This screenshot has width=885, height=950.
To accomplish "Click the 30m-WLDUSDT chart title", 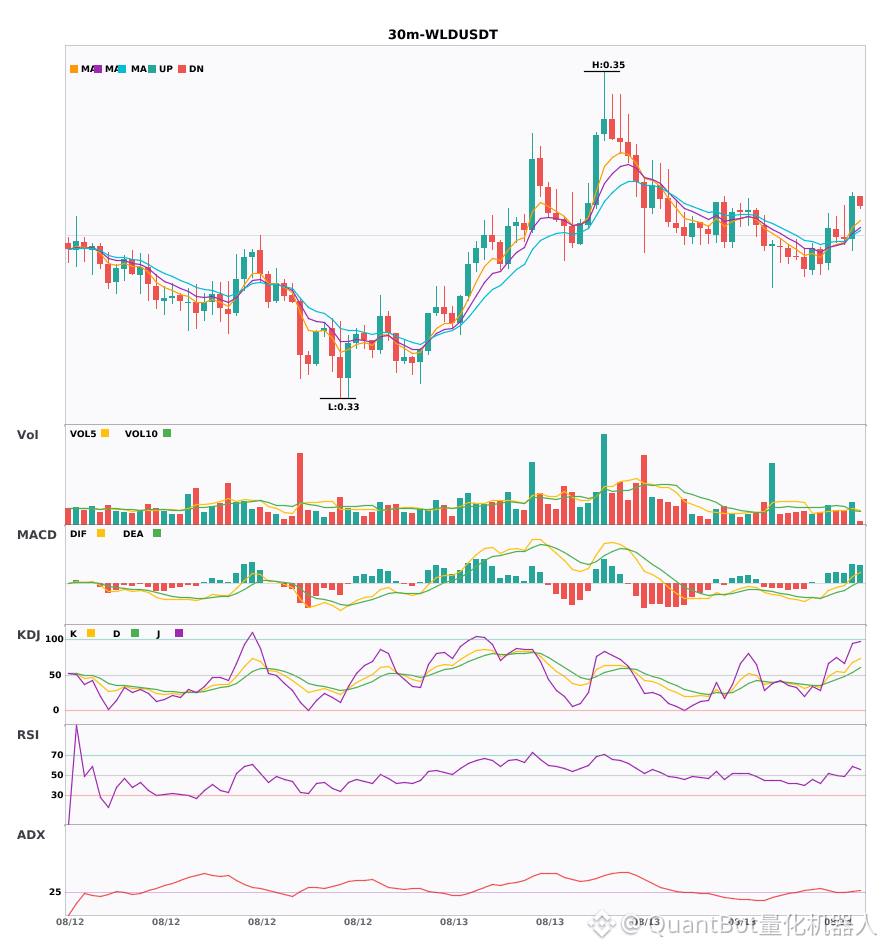I will [443, 35].
